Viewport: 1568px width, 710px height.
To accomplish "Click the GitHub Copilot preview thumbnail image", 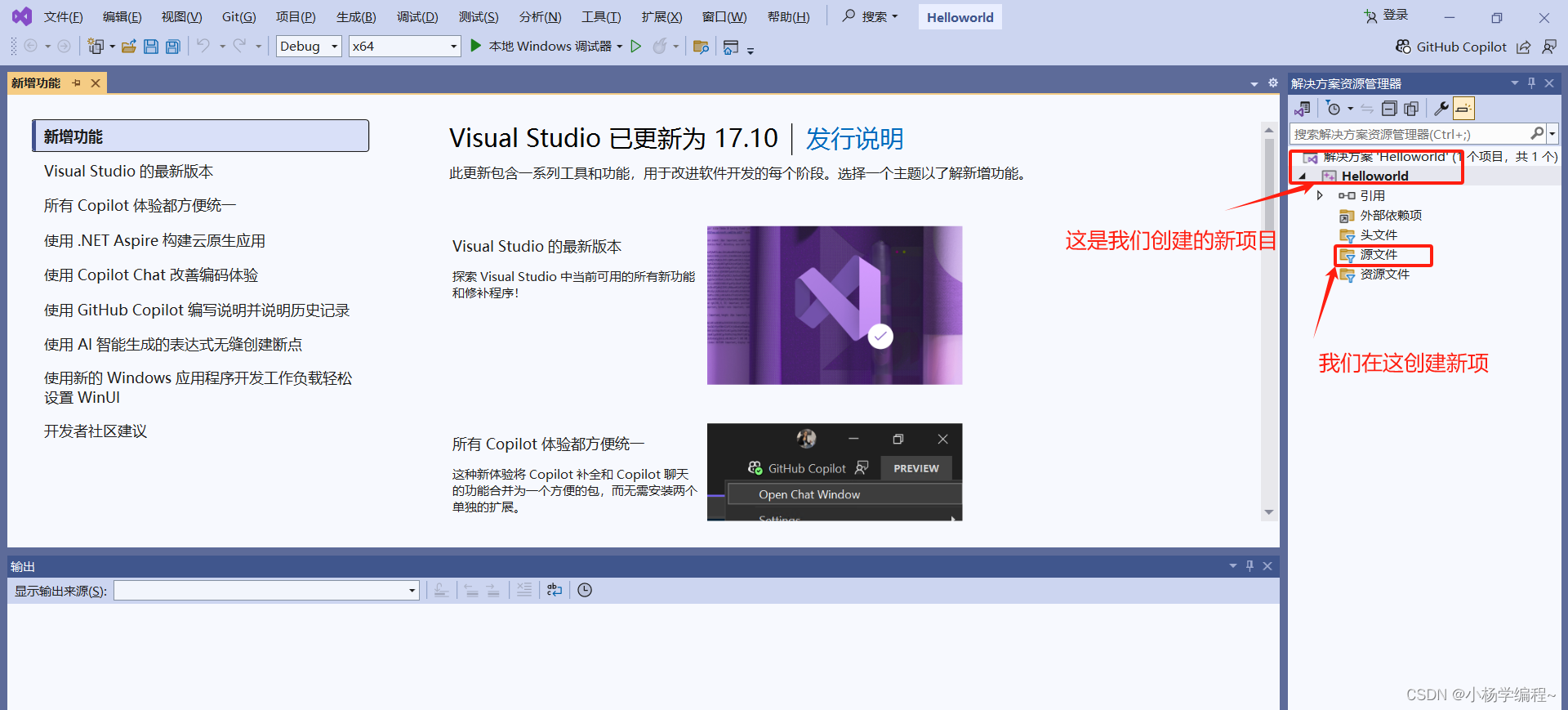I will (835, 472).
